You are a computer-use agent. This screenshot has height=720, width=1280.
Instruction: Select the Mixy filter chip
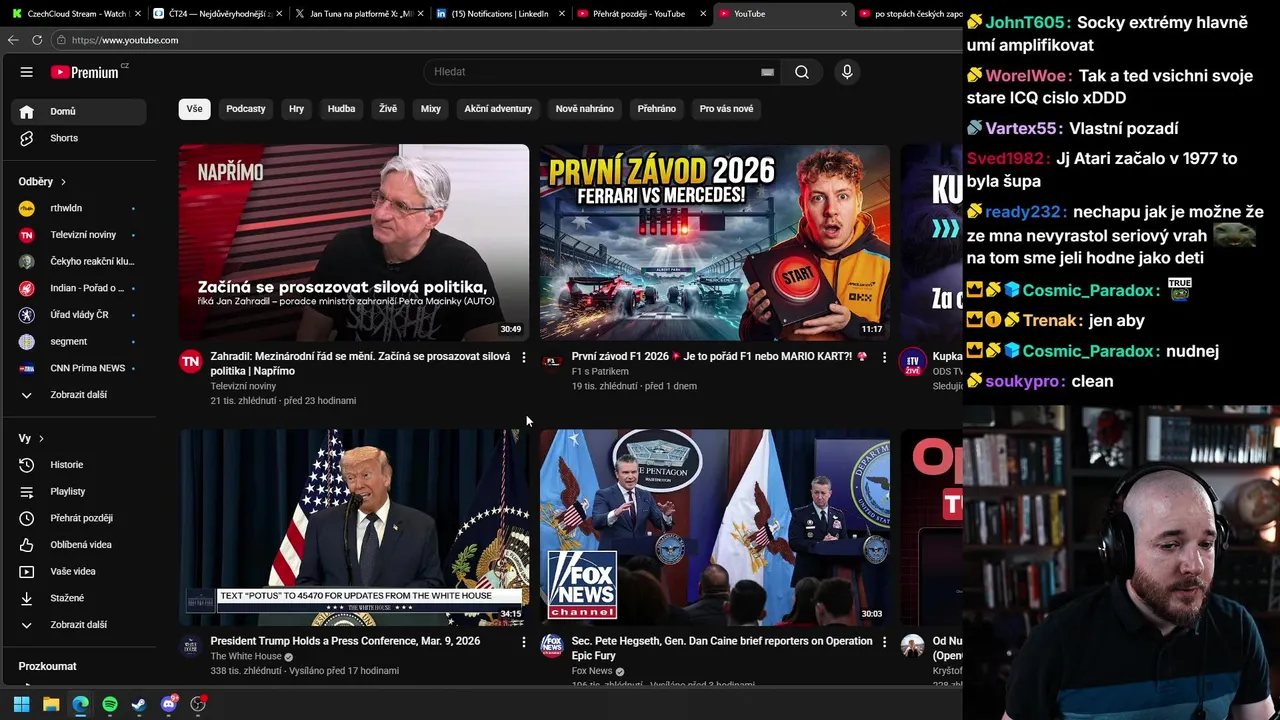431,109
